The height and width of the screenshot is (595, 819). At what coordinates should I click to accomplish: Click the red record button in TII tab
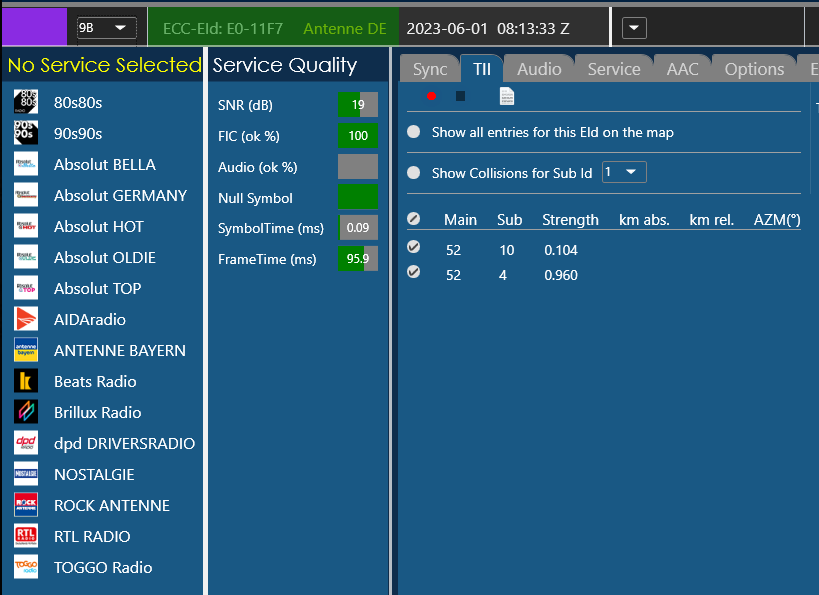click(431, 96)
